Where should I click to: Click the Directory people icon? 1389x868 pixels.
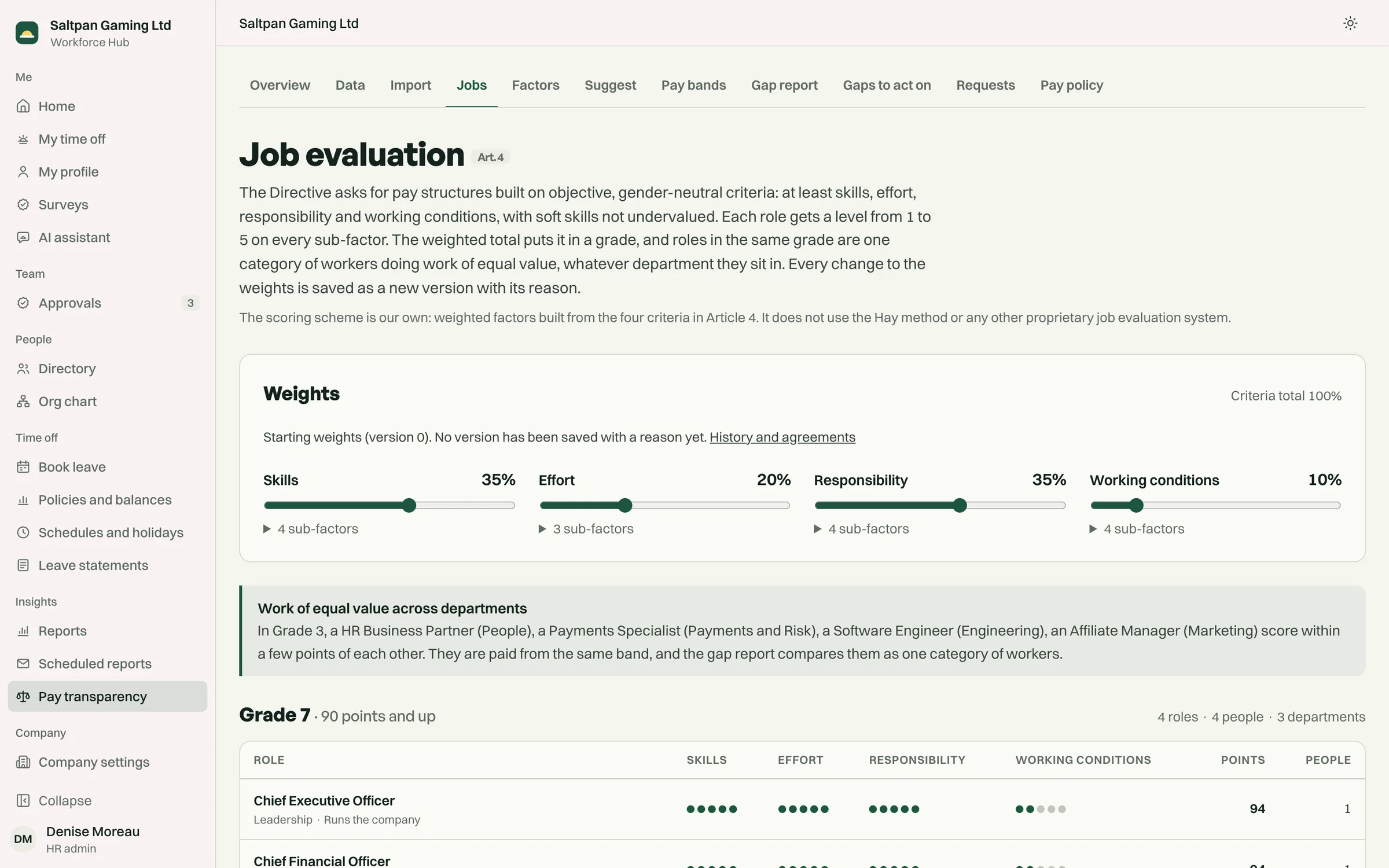[x=23, y=369]
